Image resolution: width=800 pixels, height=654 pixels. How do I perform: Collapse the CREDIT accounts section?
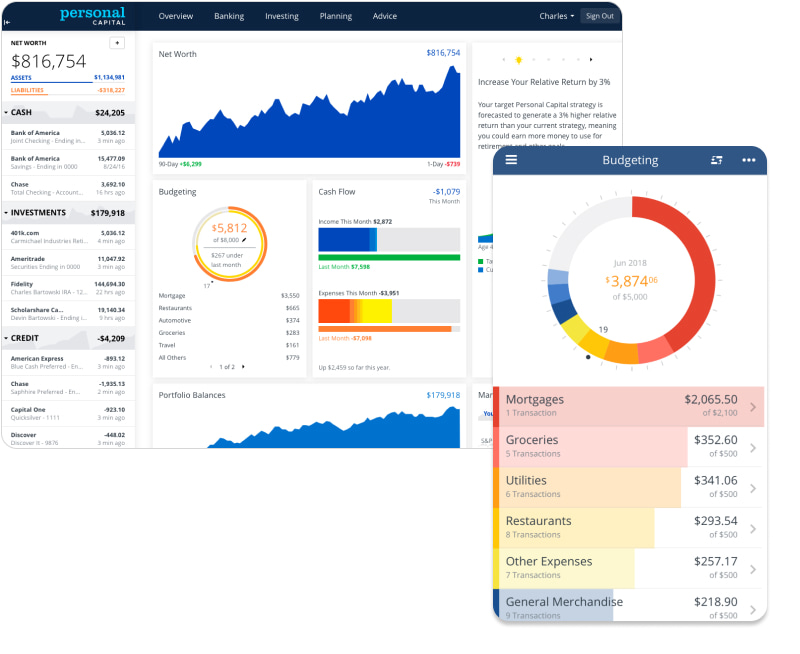click(6, 338)
